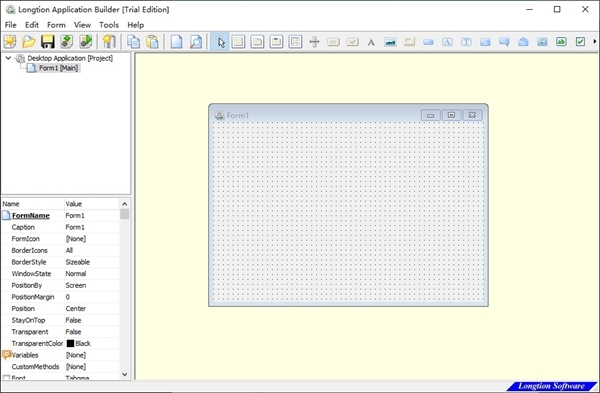Click StayOnTop value False
The width and height of the screenshot is (600, 393).
(x=73, y=320)
